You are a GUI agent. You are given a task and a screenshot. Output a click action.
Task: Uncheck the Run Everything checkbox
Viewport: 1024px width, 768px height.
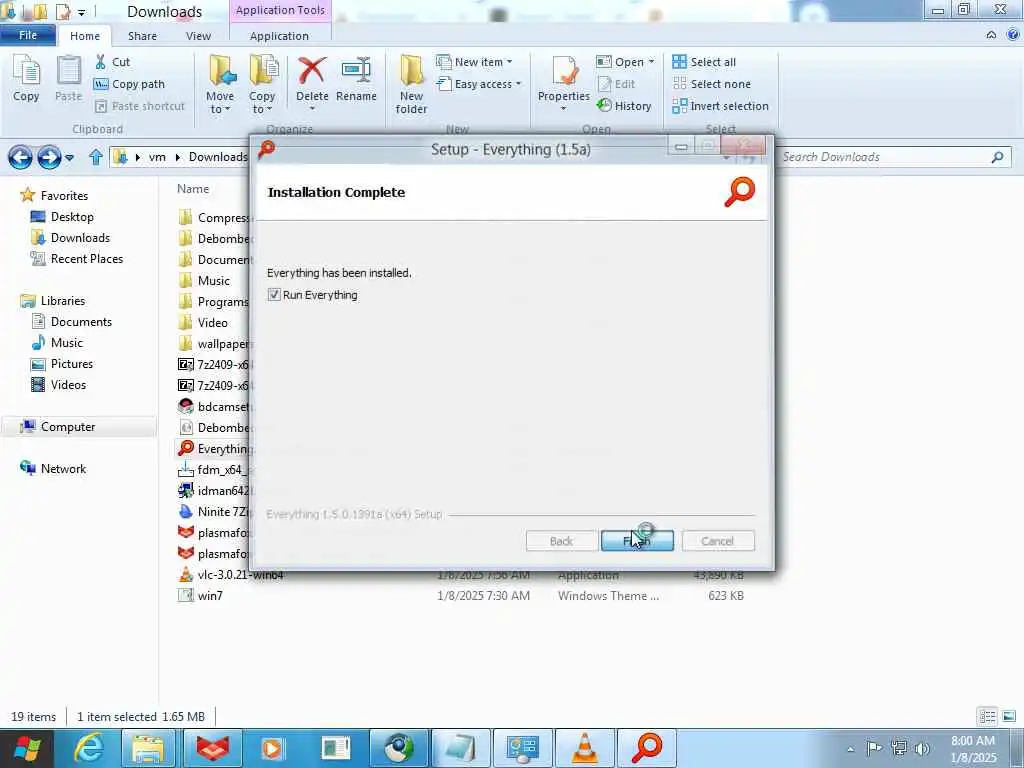(x=274, y=295)
